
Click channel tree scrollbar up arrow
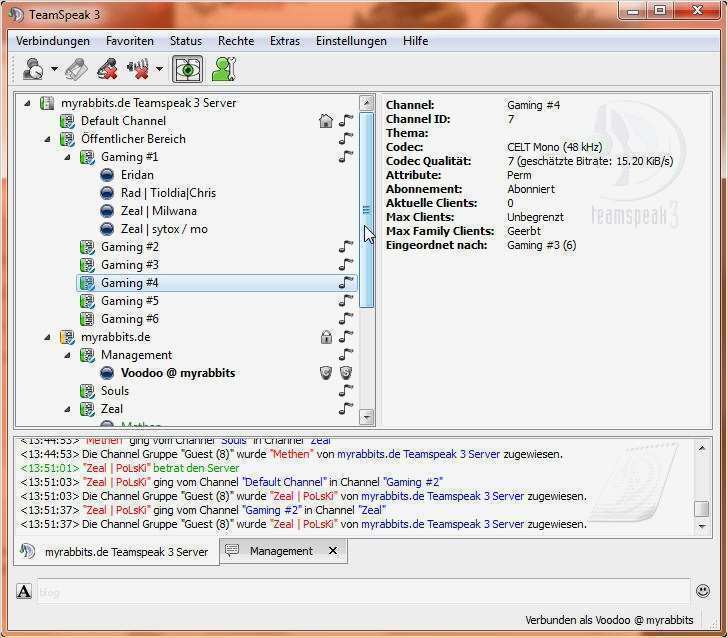click(x=367, y=103)
